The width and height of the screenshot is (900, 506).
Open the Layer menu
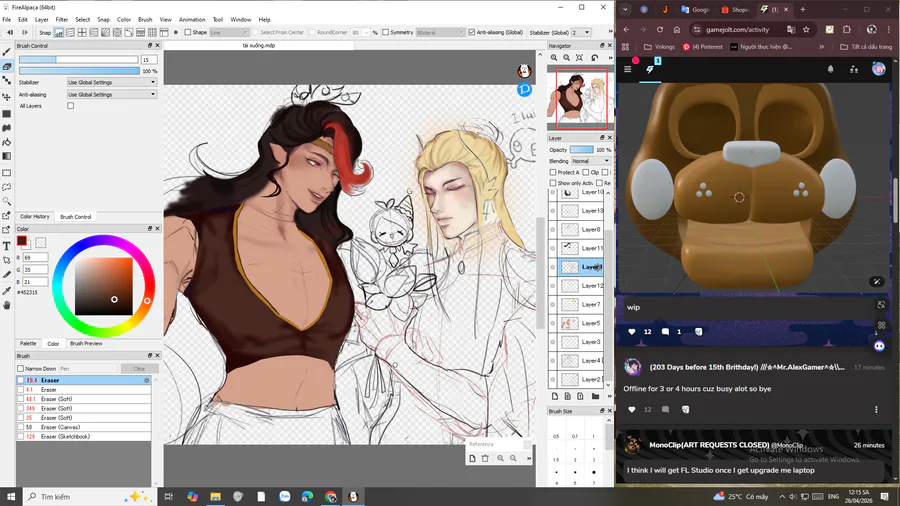click(41, 20)
